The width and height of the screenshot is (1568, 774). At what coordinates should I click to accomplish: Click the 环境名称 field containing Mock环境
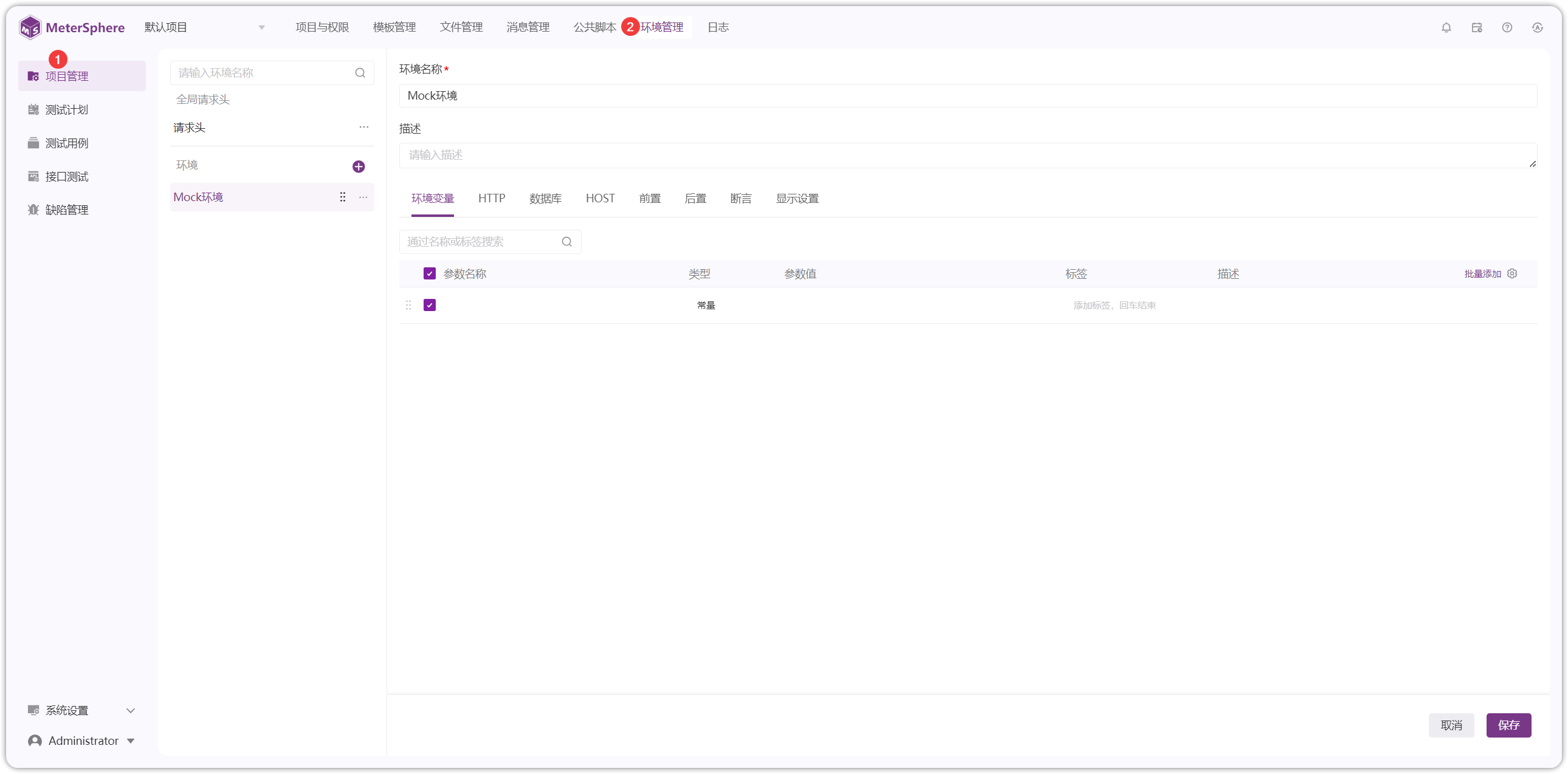click(x=968, y=95)
